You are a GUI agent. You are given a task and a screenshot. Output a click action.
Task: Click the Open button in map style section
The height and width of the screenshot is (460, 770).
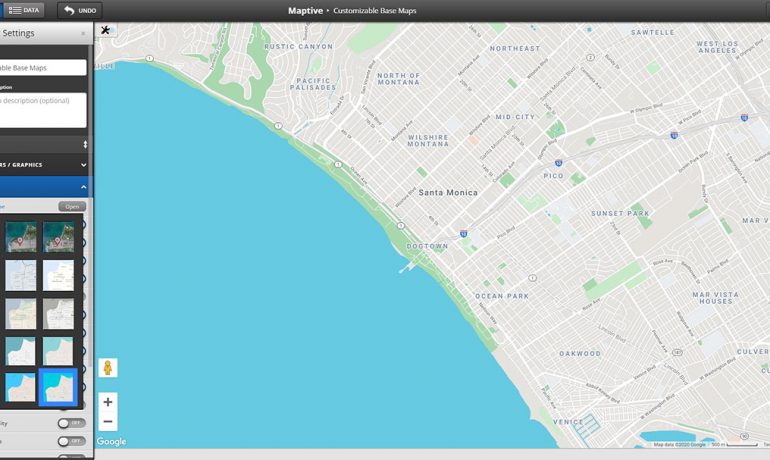coord(72,206)
